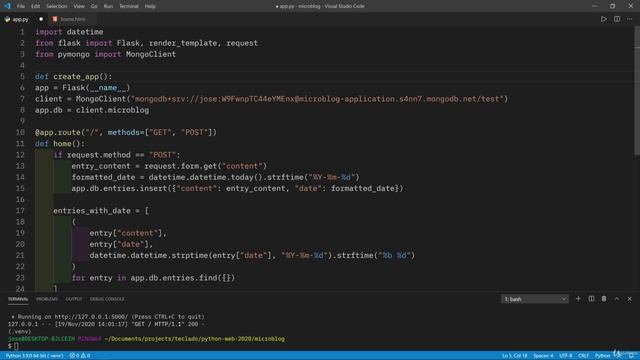640x360 pixels.
Task: Split the terminal pane
Action: 591,299
